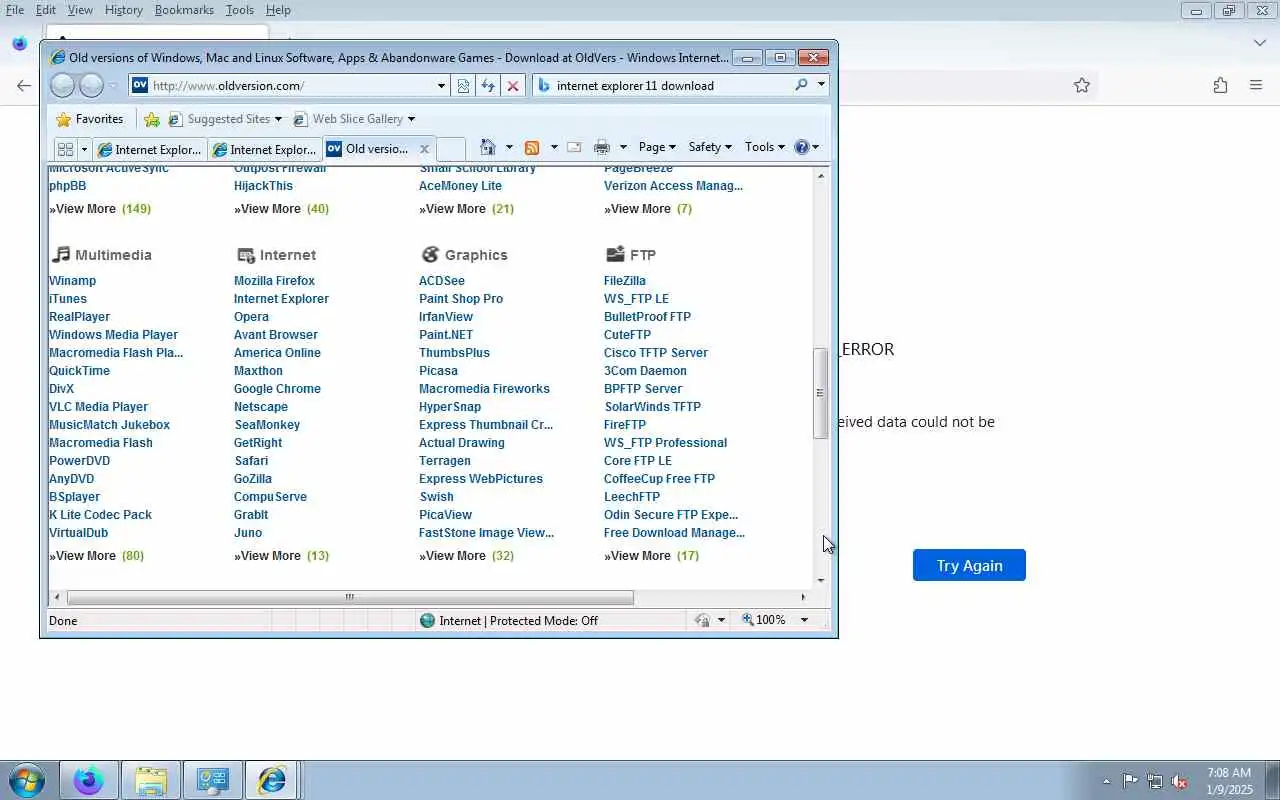The height and width of the screenshot is (800, 1280).
Task: Click the Quick Tabs grid icon
Action: click(65, 149)
